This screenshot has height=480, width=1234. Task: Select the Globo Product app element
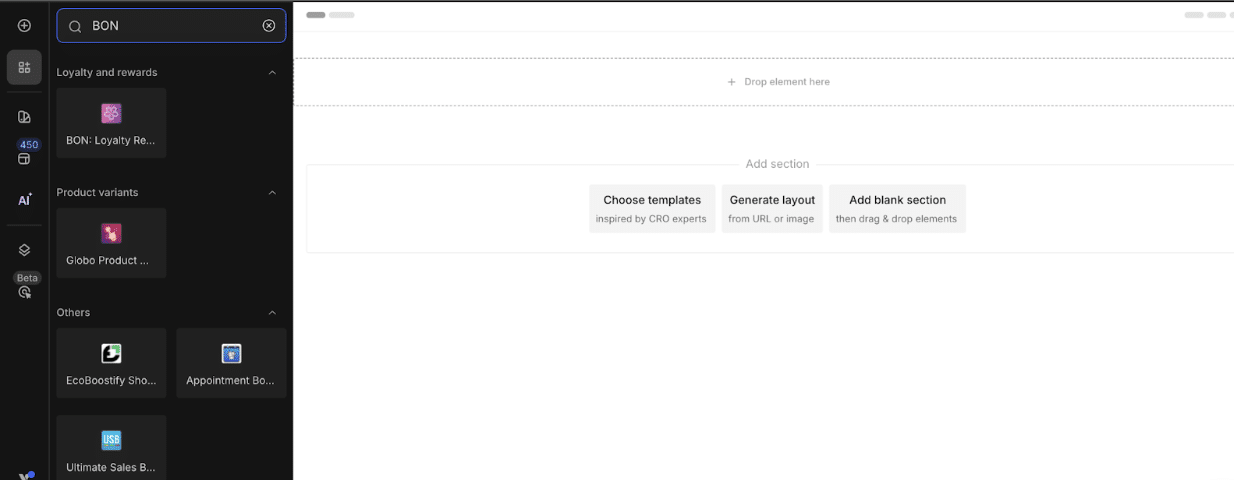(x=111, y=243)
